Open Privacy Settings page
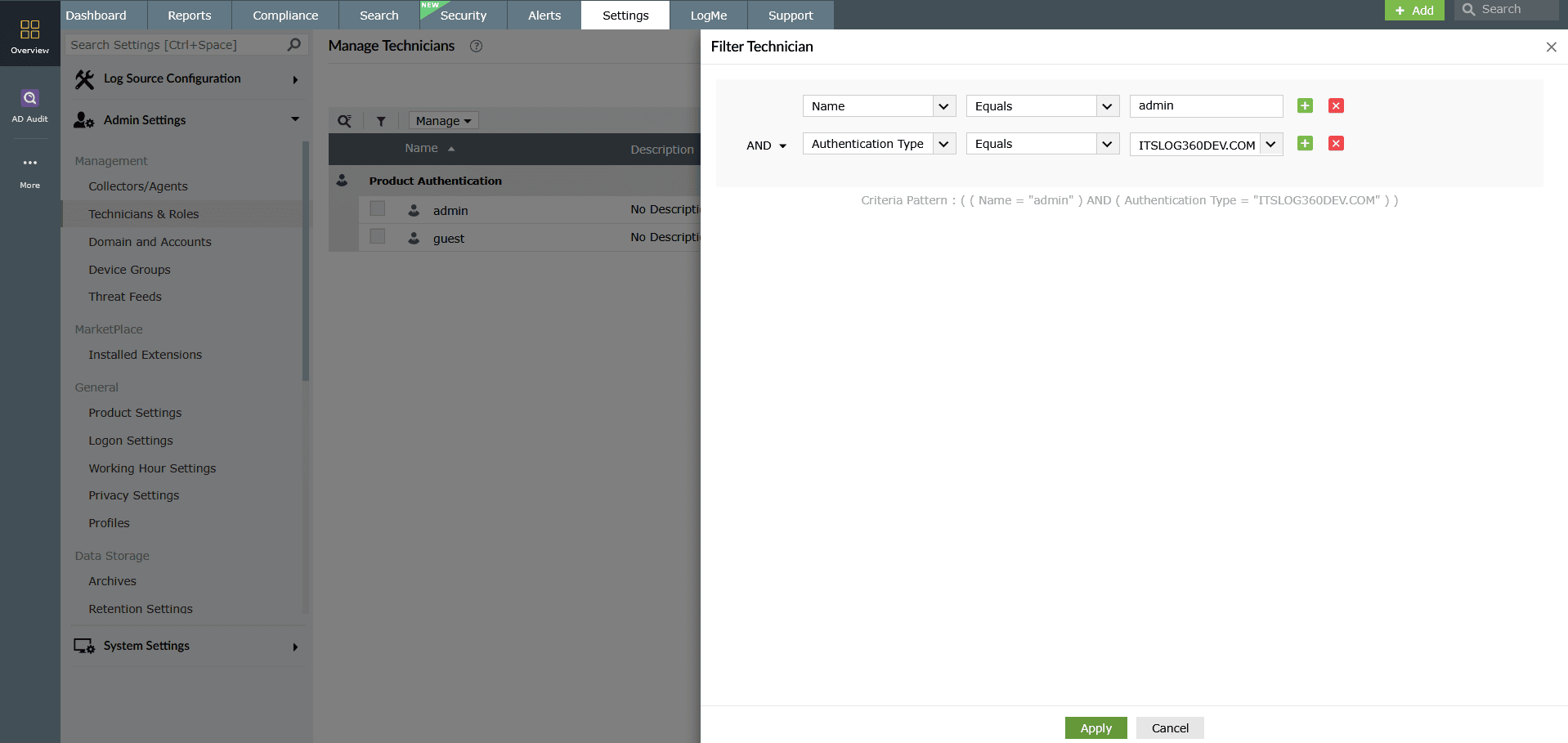 click(x=134, y=495)
